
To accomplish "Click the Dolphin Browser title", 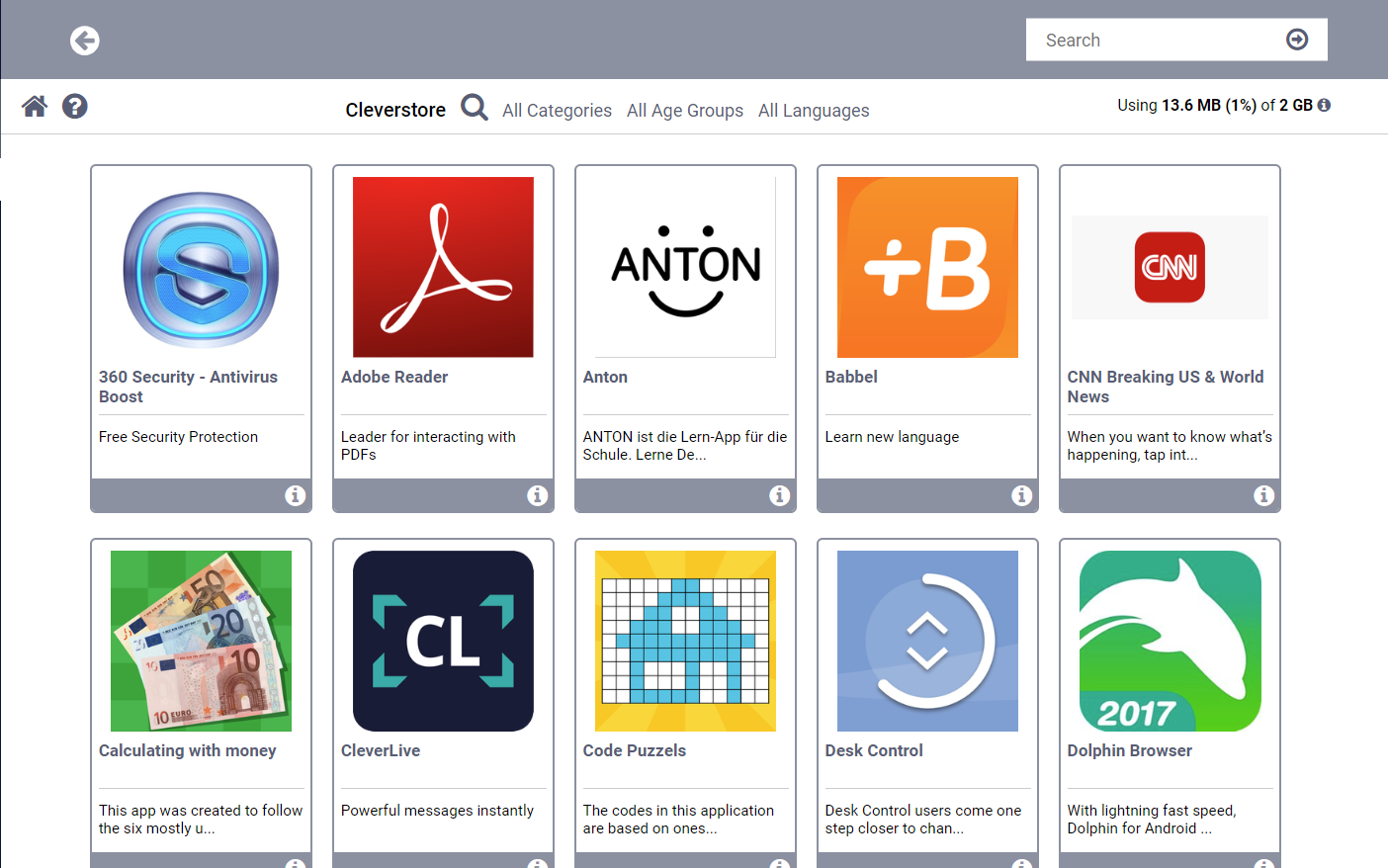I will pyautogui.click(x=1130, y=750).
